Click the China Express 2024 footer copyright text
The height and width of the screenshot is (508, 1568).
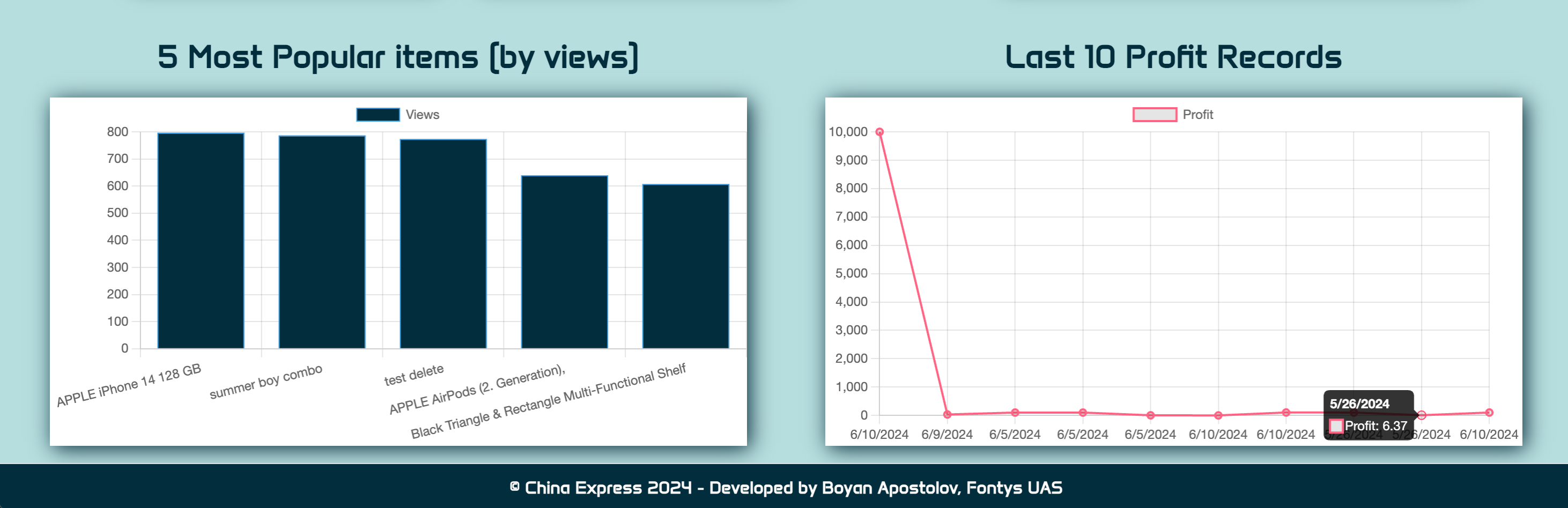[x=786, y=487]
